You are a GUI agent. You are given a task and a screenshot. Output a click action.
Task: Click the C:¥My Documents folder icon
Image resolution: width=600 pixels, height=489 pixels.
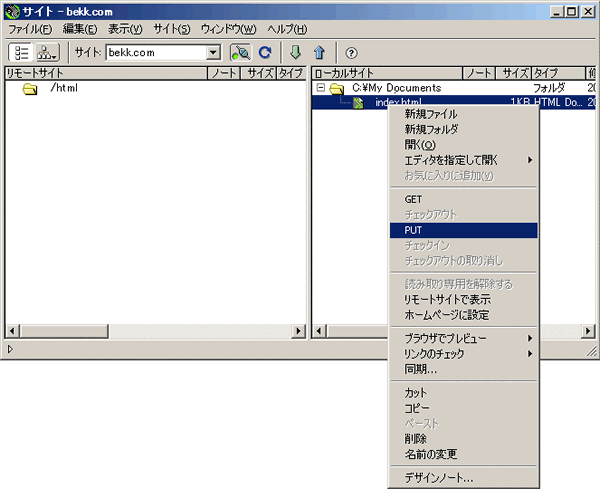coord(337,89)
